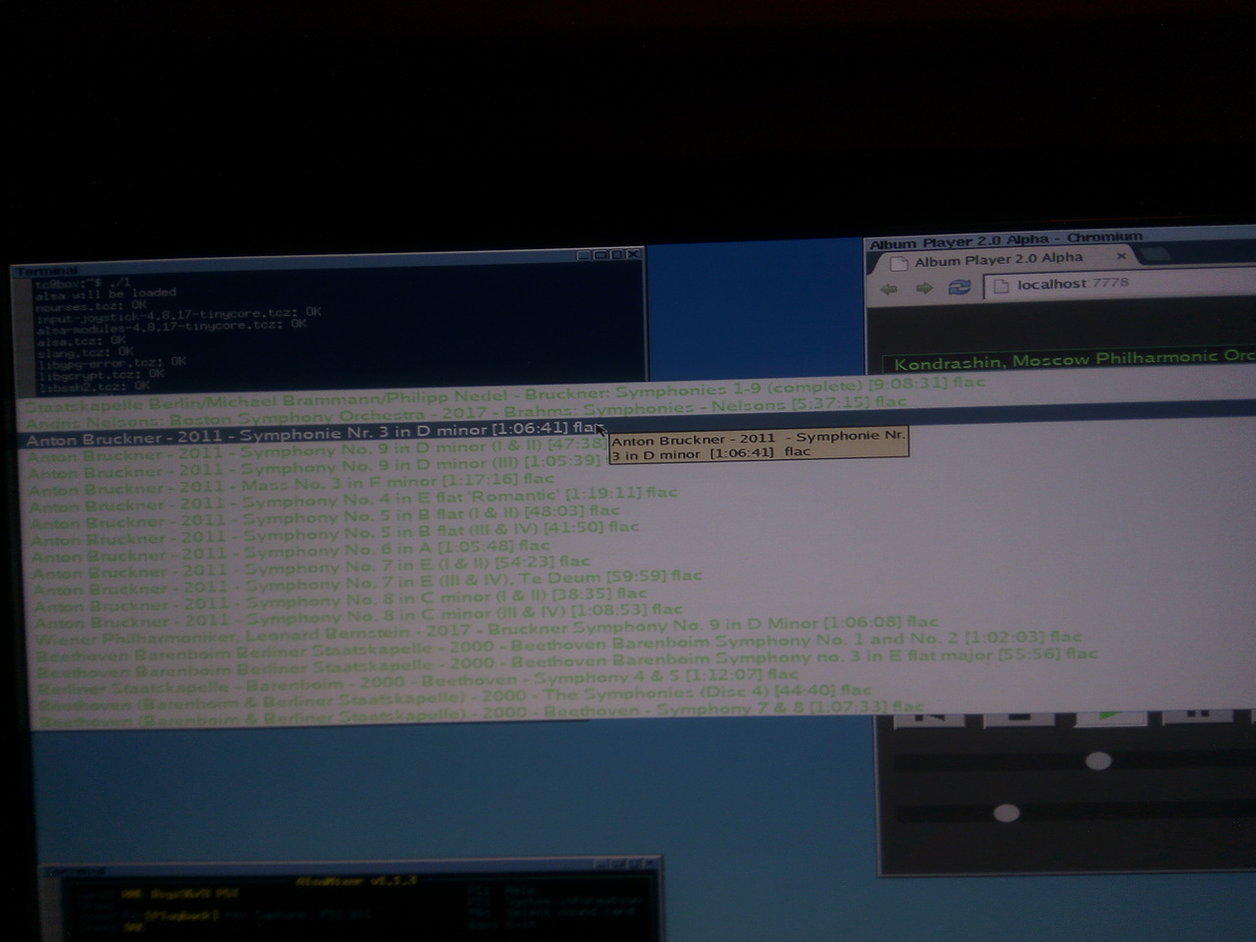Select Symphony No. 9 in D minor (I & II)
1256x942 pixels.
click(x=316, y=448)
